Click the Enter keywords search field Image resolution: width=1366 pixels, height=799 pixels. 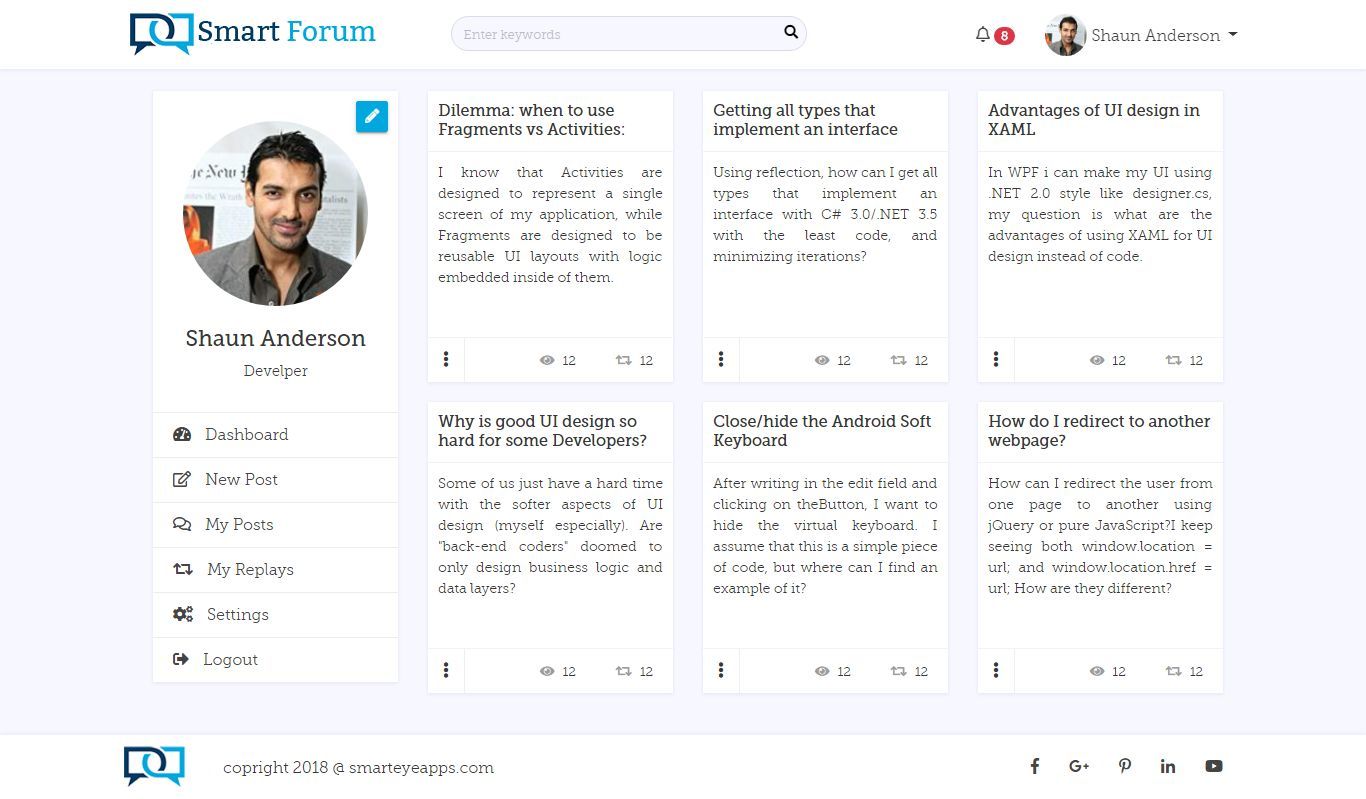point(615,34)
